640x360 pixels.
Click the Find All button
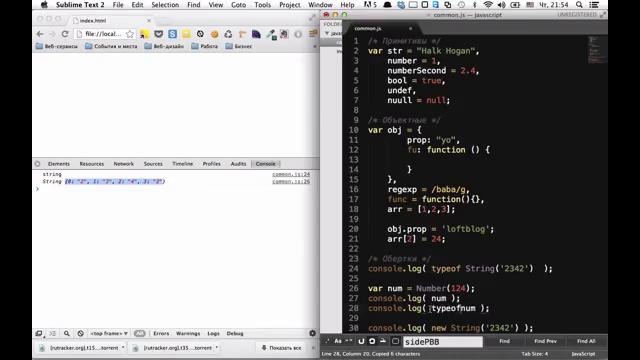point(586,341)
